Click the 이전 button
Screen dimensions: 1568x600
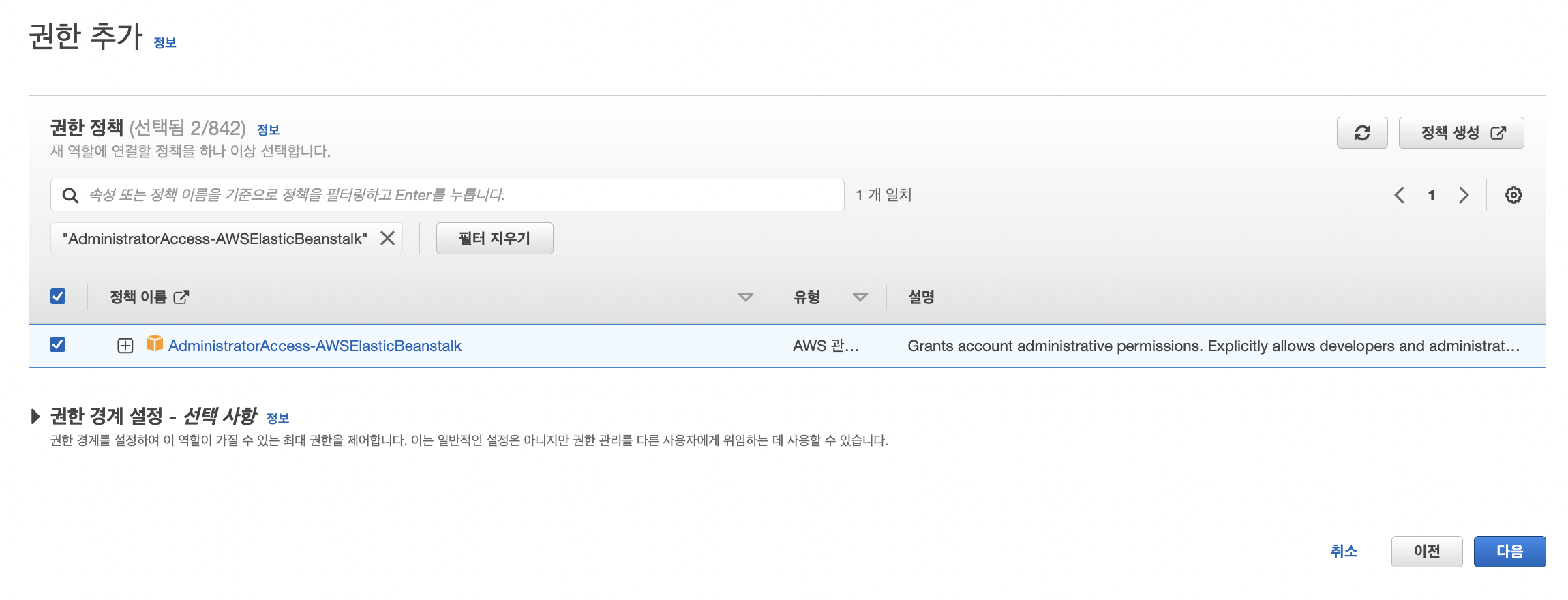pos(1427,552)
